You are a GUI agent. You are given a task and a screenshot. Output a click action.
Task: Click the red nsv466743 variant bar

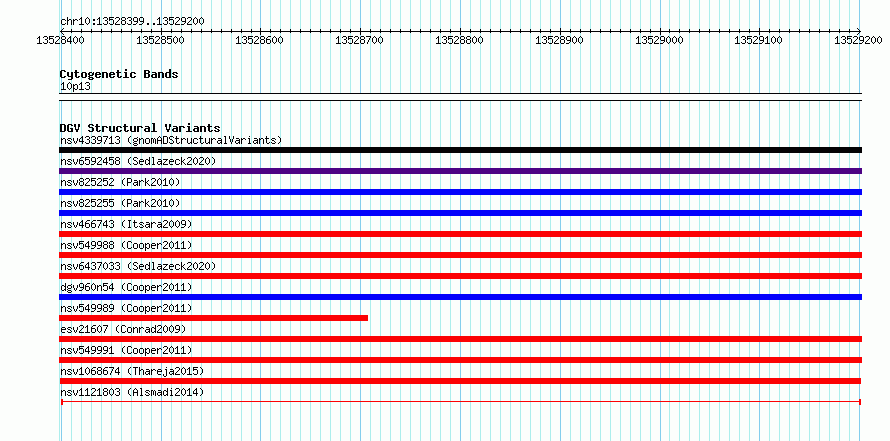tap(460, 234)
